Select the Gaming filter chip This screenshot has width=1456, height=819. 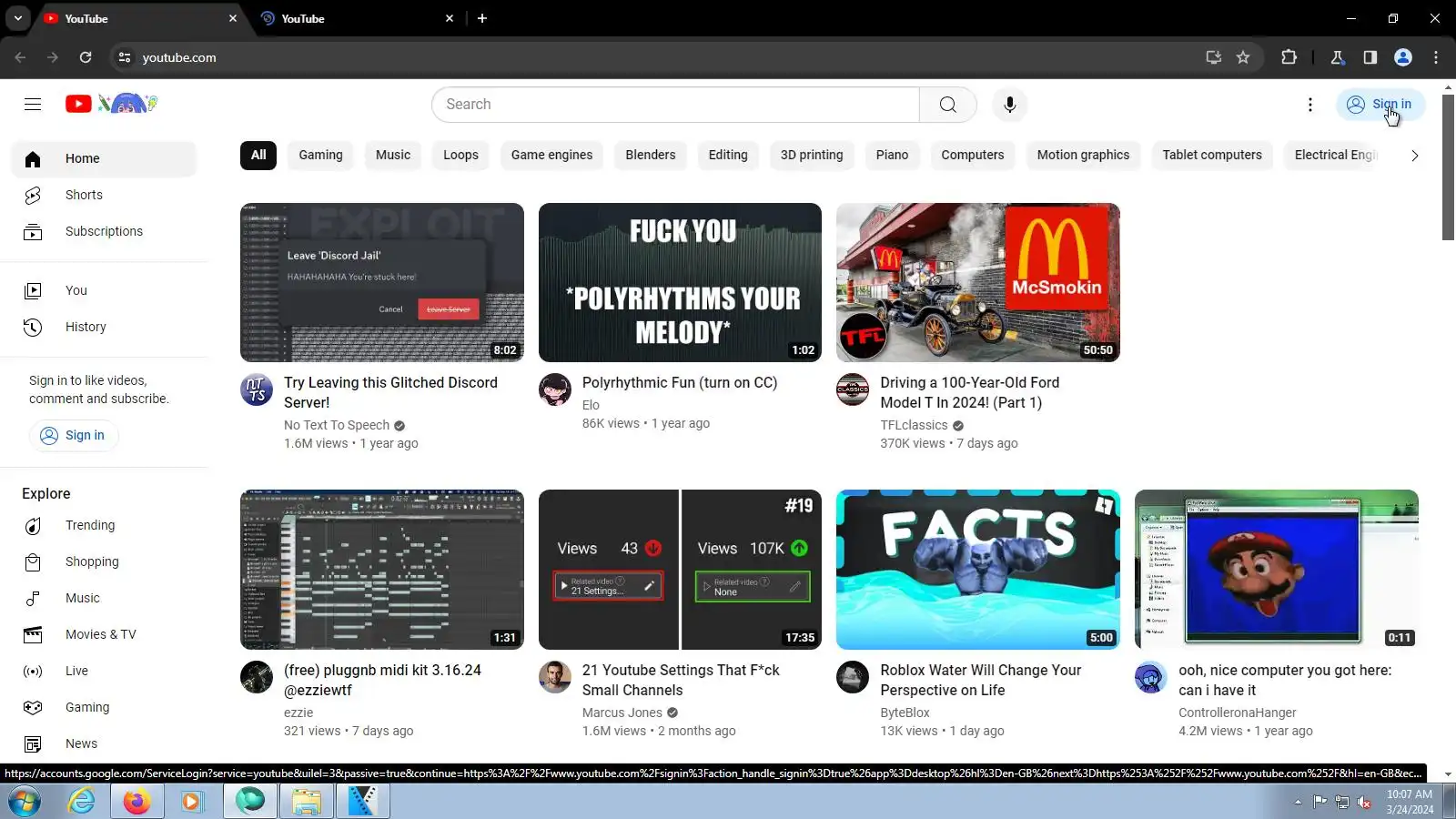pyautogui.click(x=321, y=155)
